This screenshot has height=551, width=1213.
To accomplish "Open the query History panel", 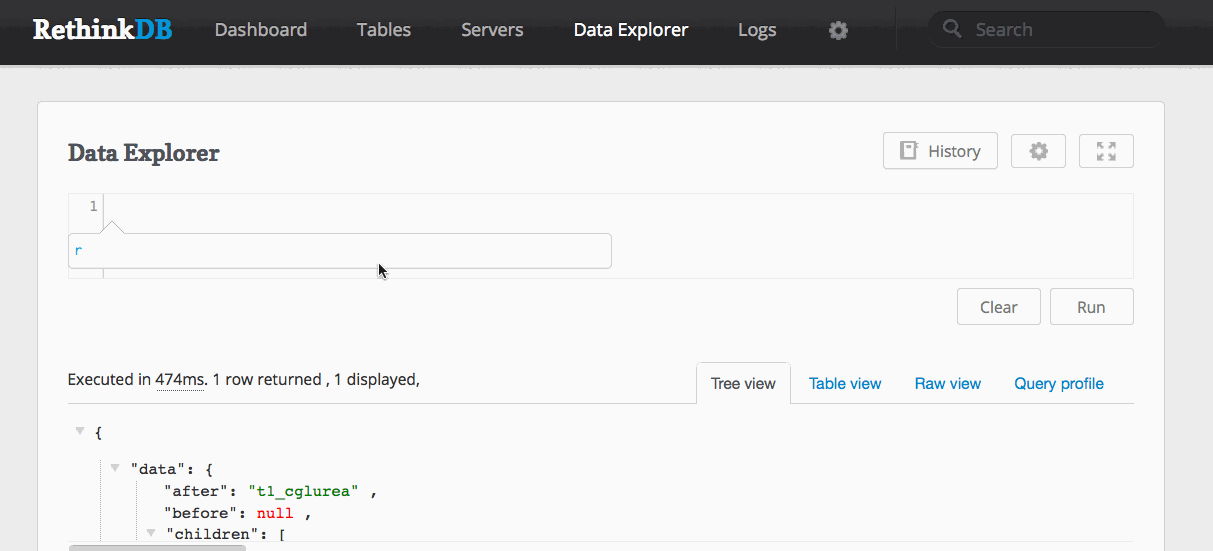I will (940, 151).
